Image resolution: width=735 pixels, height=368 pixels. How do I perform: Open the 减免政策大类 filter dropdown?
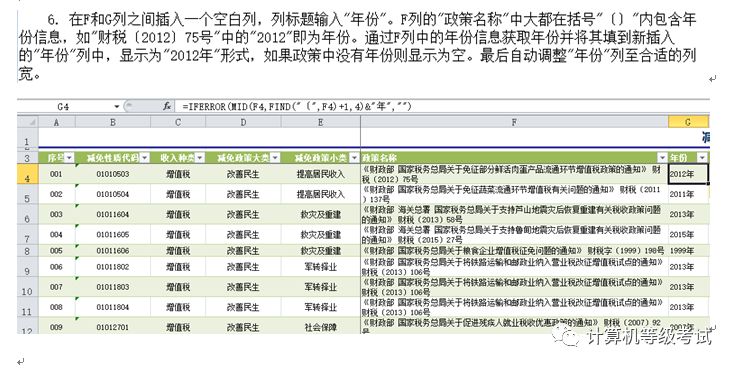pos(275,158)
